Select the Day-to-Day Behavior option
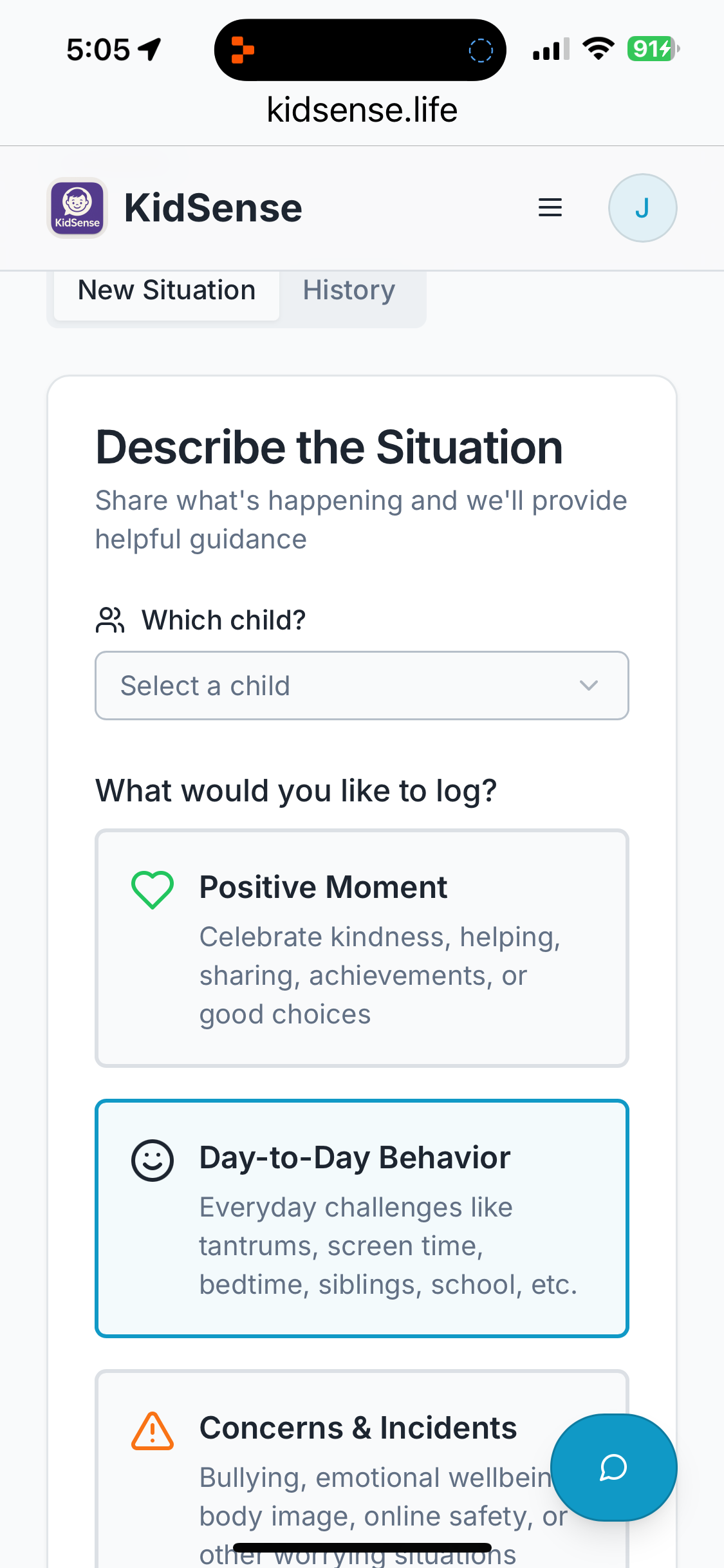Screen dimensions: 724x1568 pyautogui.click(x=362, y=1218)
